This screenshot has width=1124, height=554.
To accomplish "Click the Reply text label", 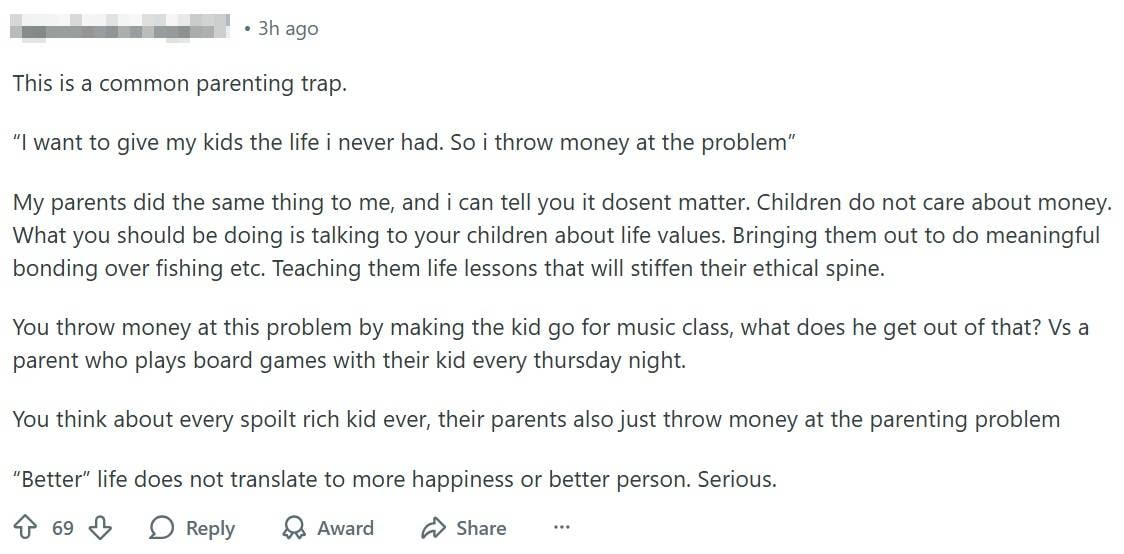I will (x=210, y=528).
